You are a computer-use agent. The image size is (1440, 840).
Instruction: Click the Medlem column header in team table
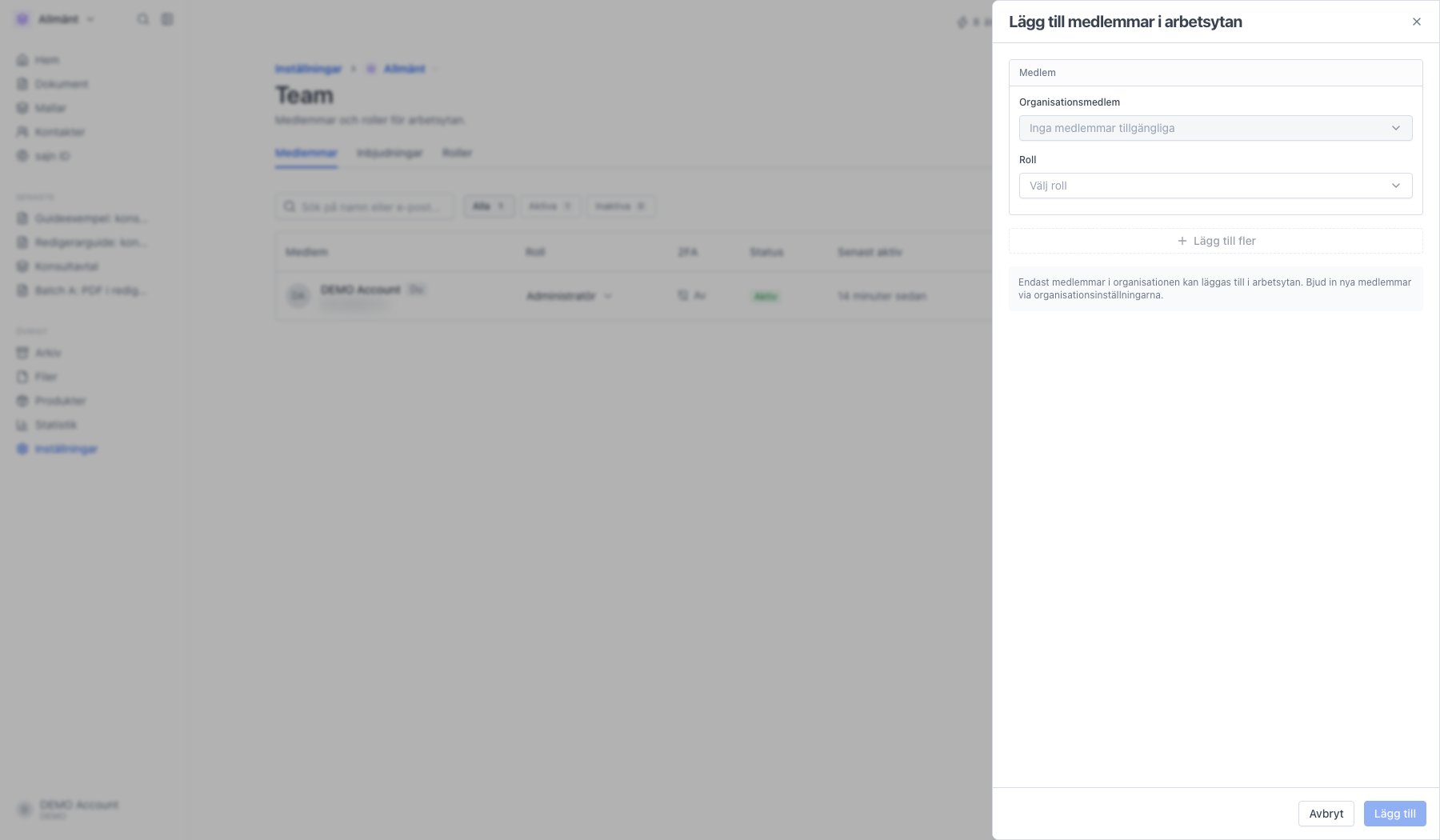306,252
